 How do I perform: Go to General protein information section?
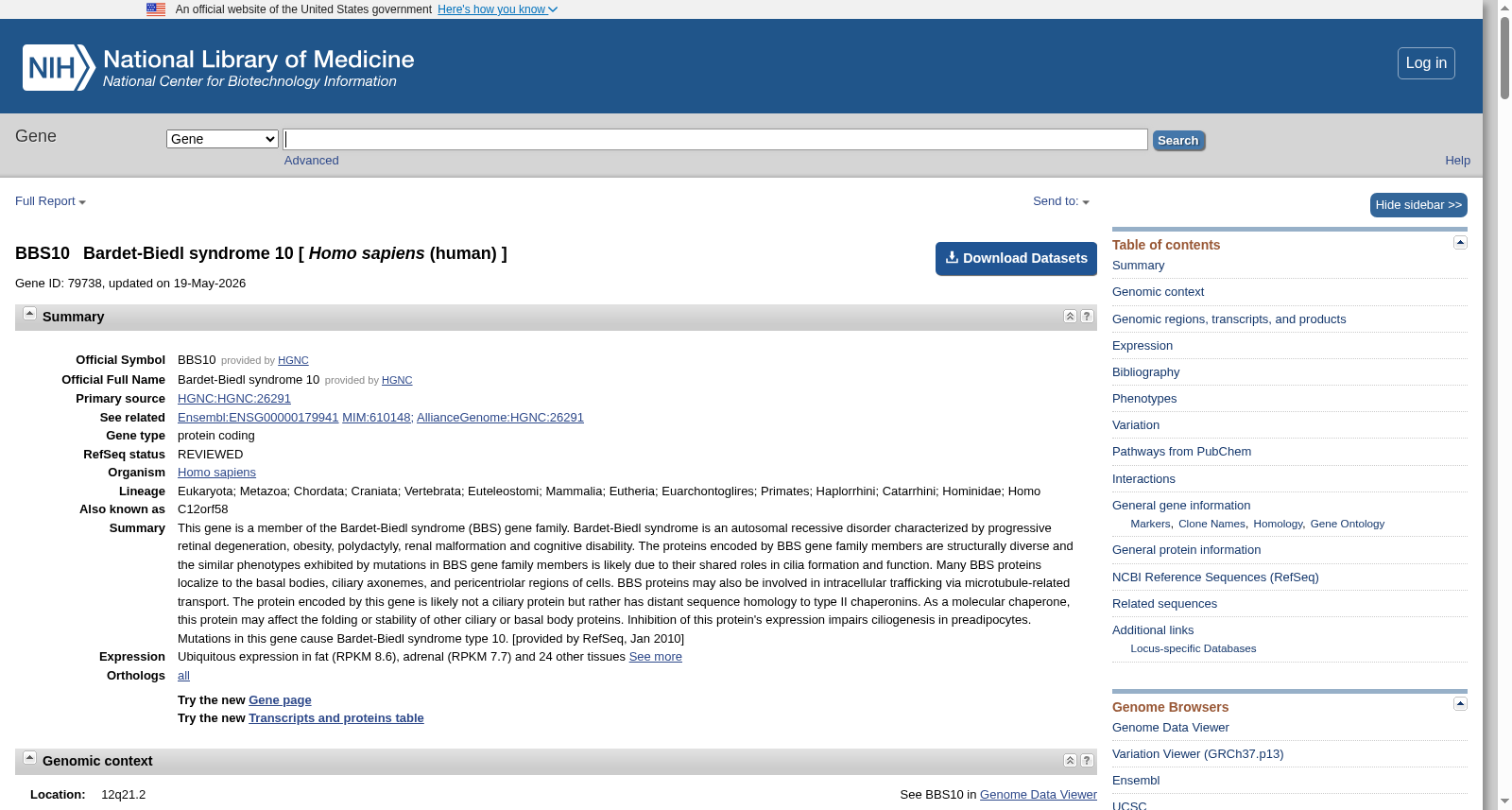1186,550
